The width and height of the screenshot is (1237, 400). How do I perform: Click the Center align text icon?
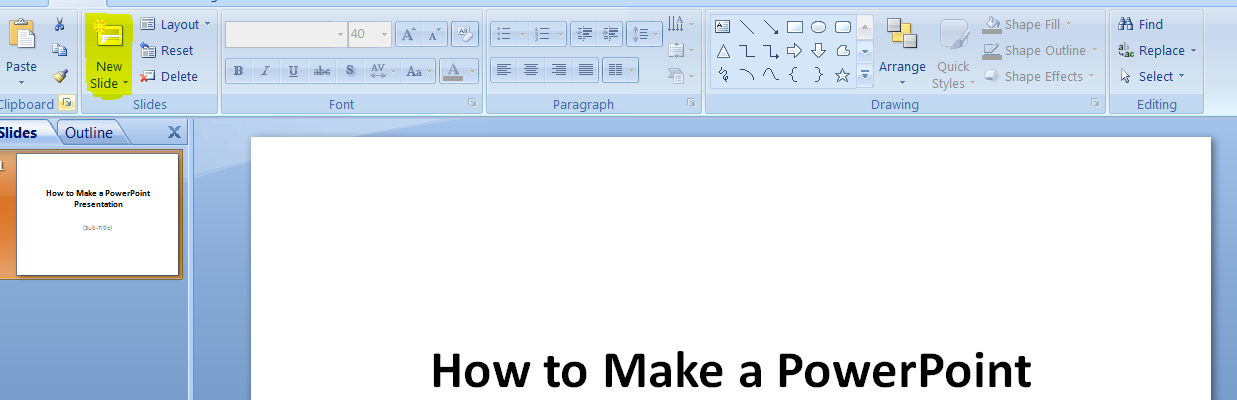pyautogui.click(x=531, y=70)
